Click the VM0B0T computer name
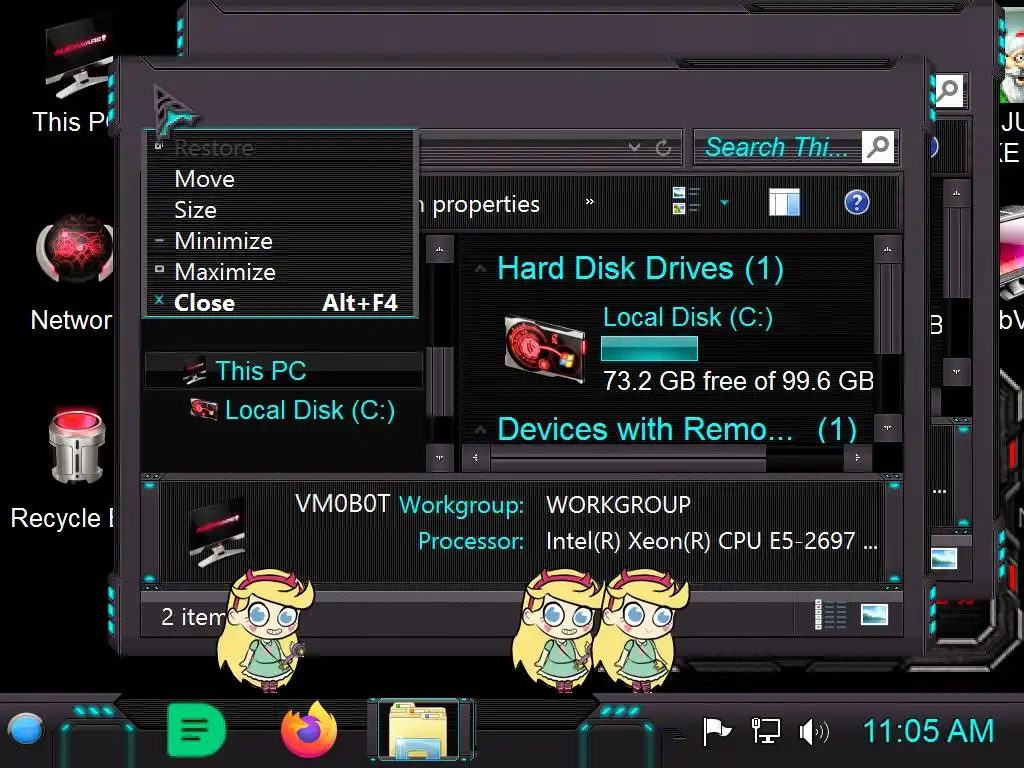This screenshot has height=768, width=1024. (x=343, y=504)
